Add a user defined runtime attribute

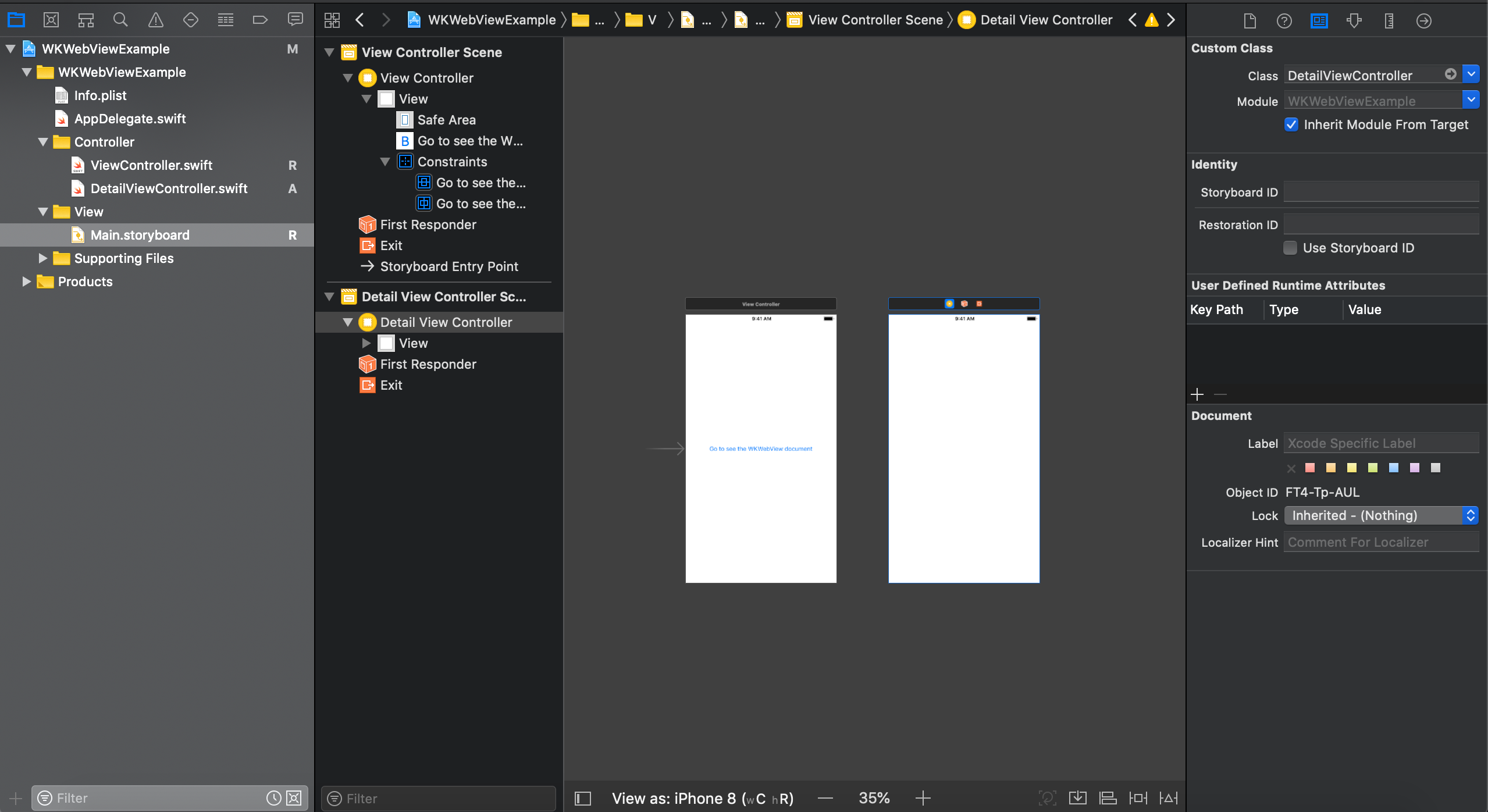click(1197, 394)
